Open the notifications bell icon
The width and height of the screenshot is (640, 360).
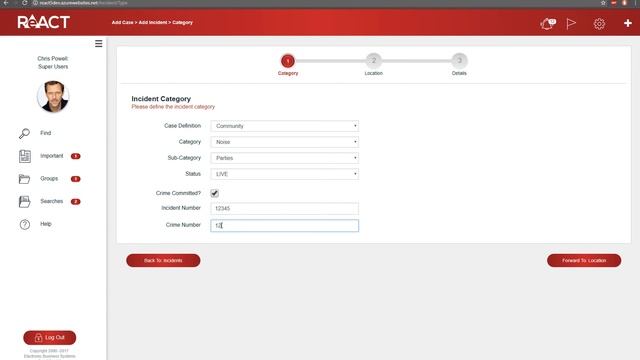click(x=547, y=24)
